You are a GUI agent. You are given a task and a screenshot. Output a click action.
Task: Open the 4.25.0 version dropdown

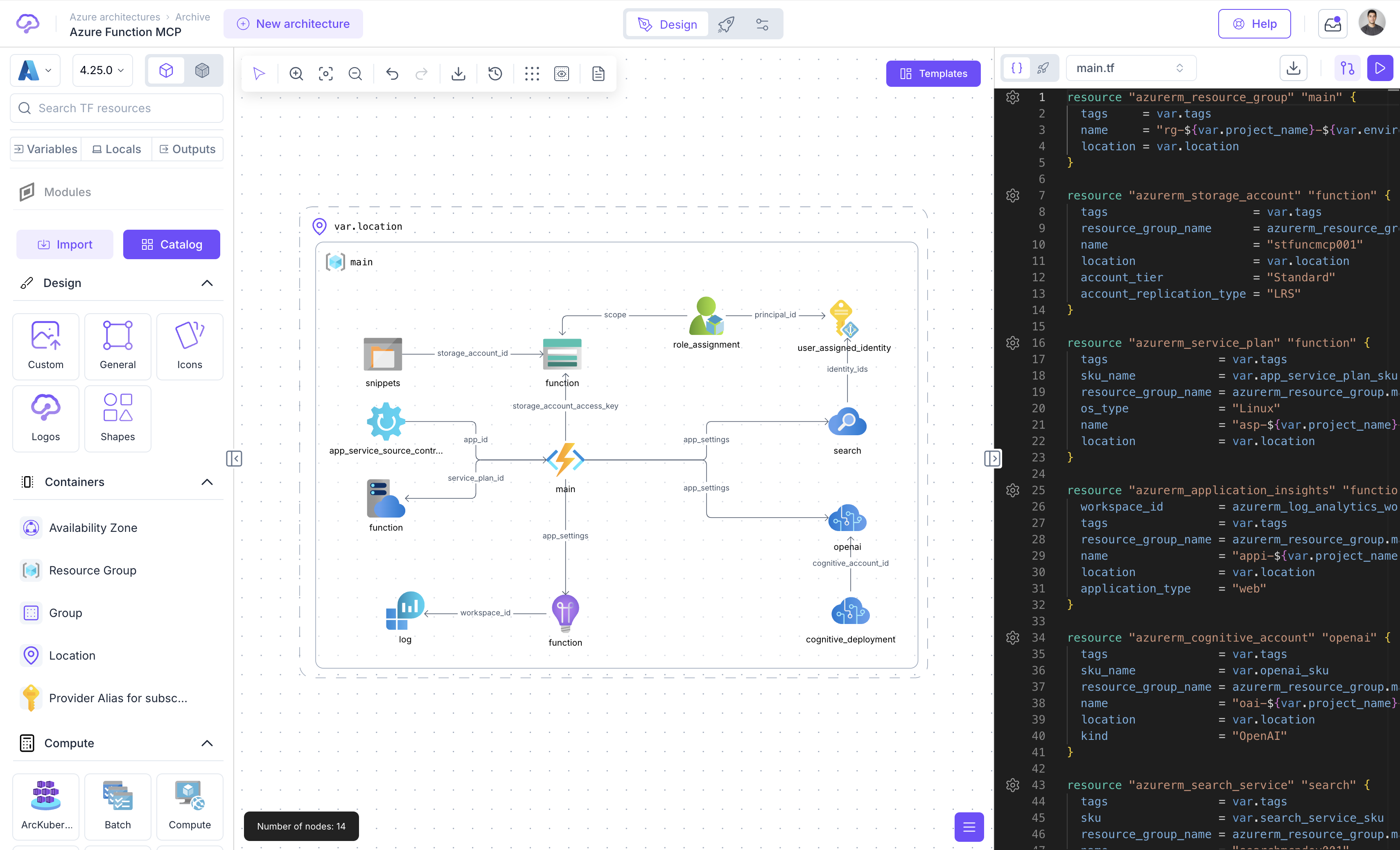pyautogui.click(x=102, y=70)
